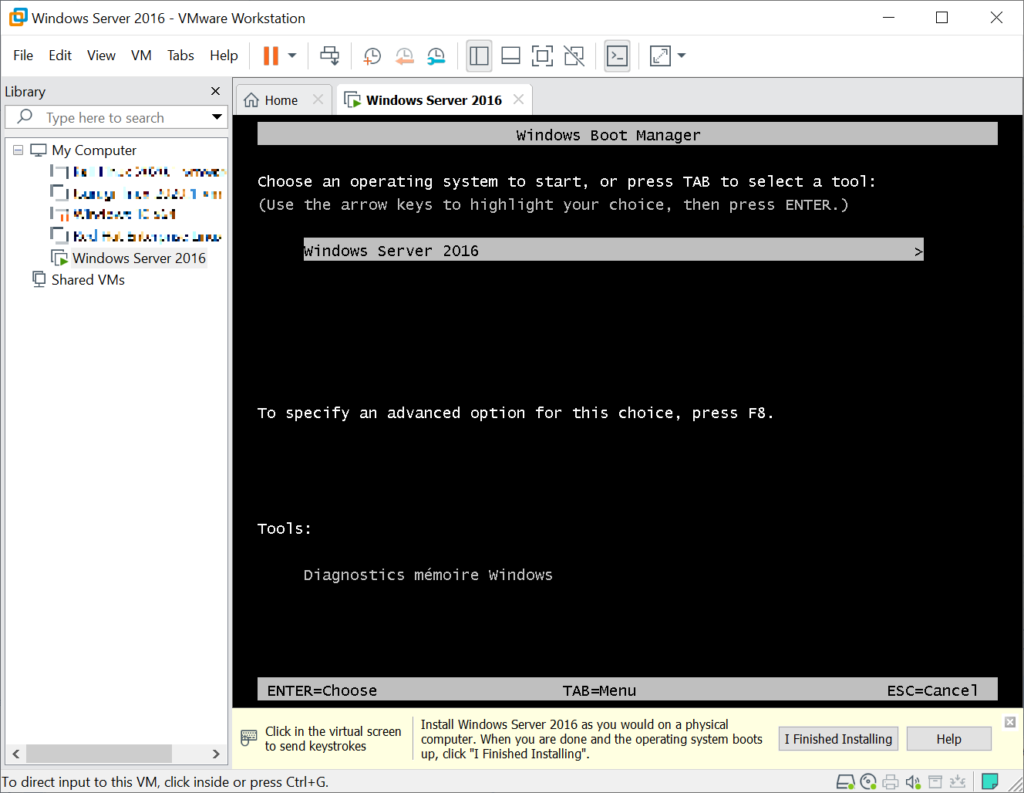
Task: Close the Windows Server 2016 tab
Action: coord(519,99)
